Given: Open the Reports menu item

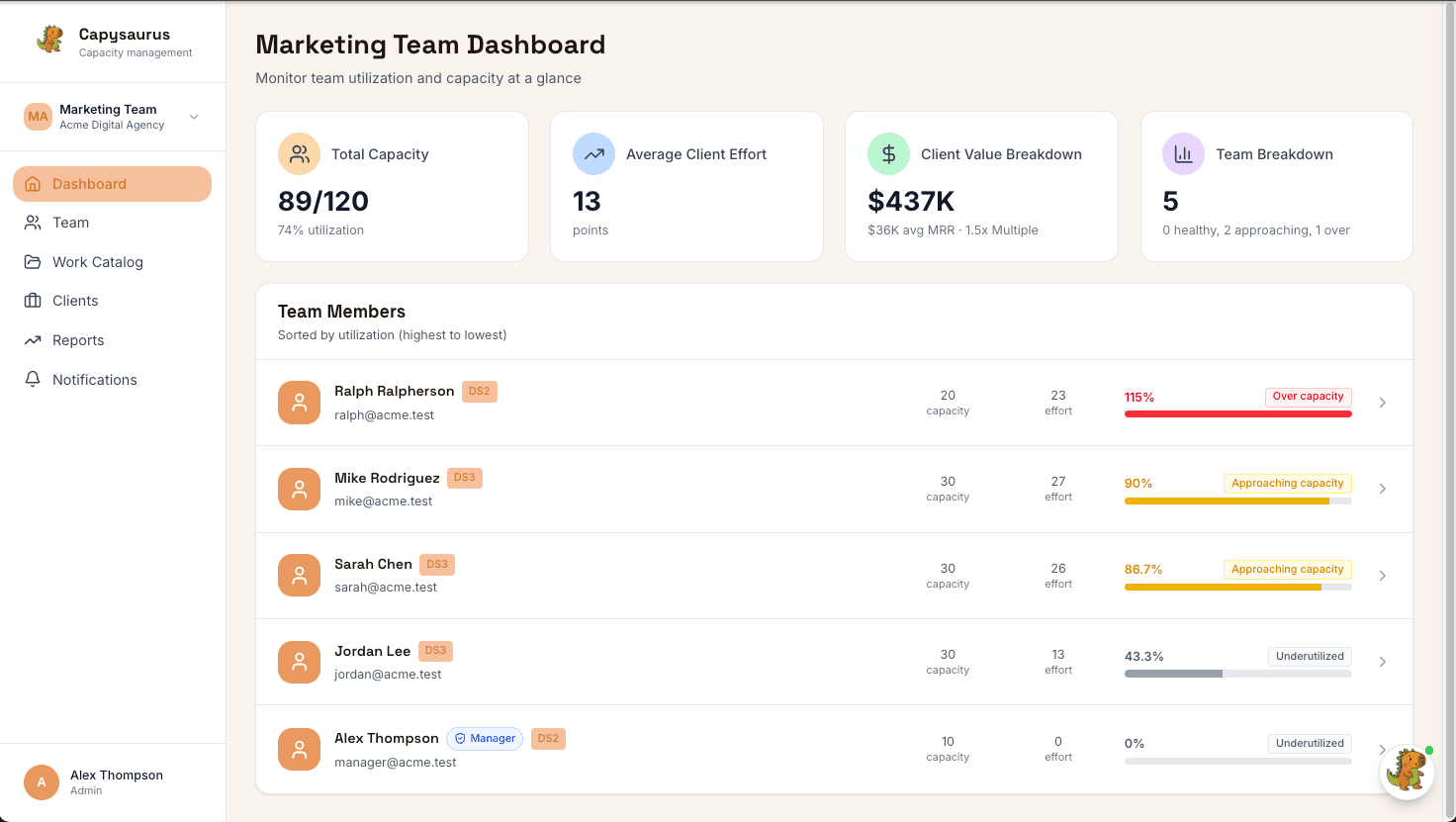Looking at the screenshot, I should coord(77,339).
